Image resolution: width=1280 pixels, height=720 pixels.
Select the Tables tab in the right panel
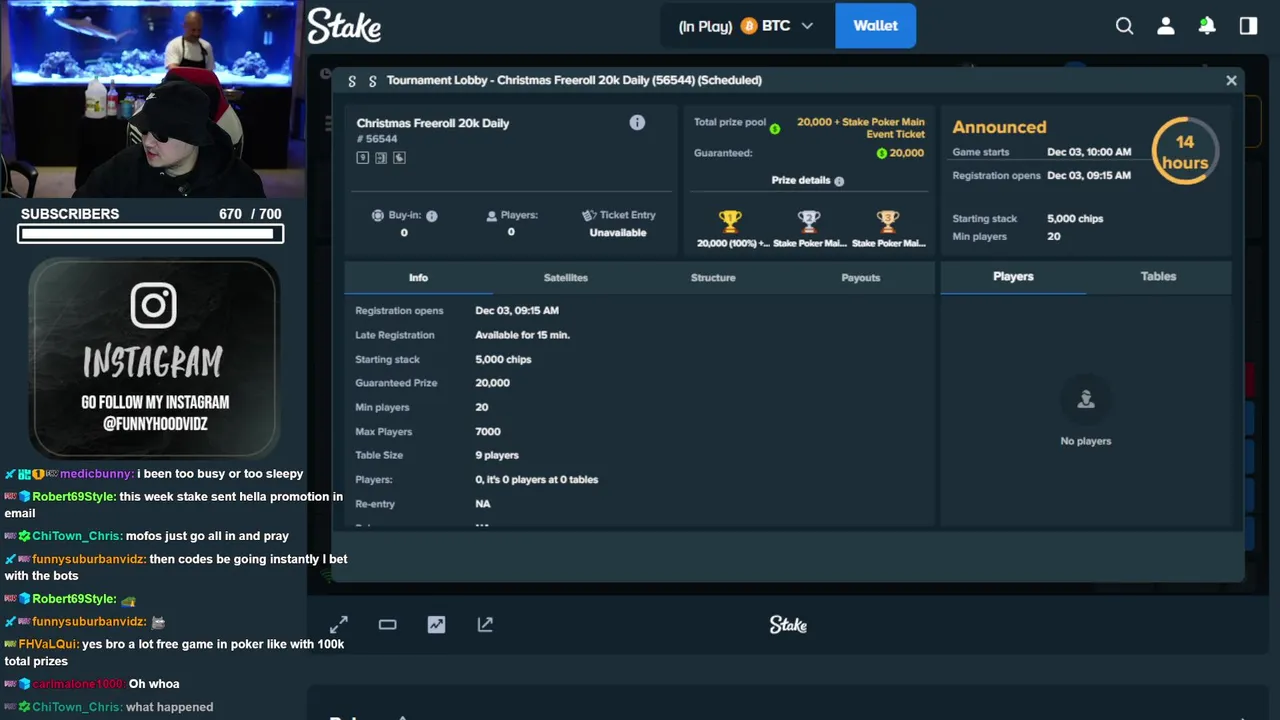tap(1158, 276)
